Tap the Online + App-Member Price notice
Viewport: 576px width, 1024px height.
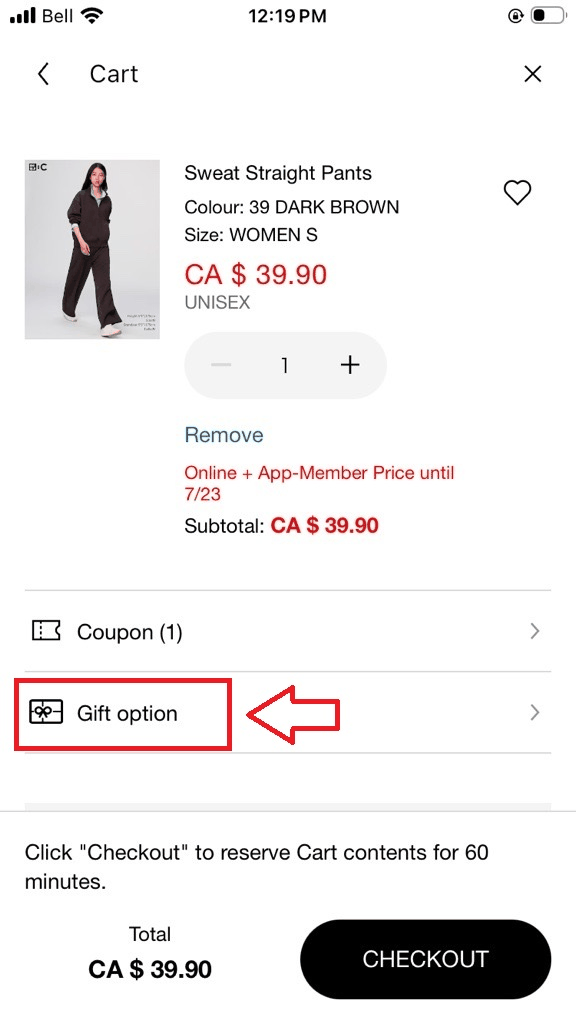point(319,483)
